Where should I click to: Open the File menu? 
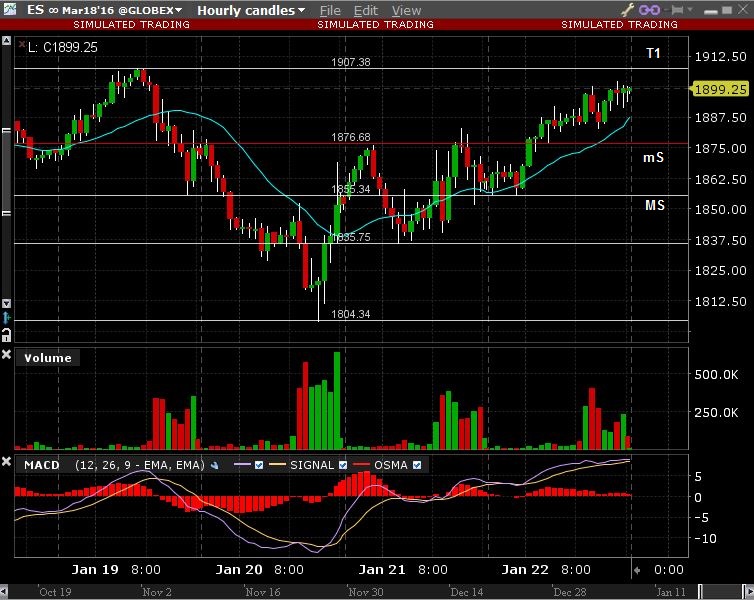[330, 10]
